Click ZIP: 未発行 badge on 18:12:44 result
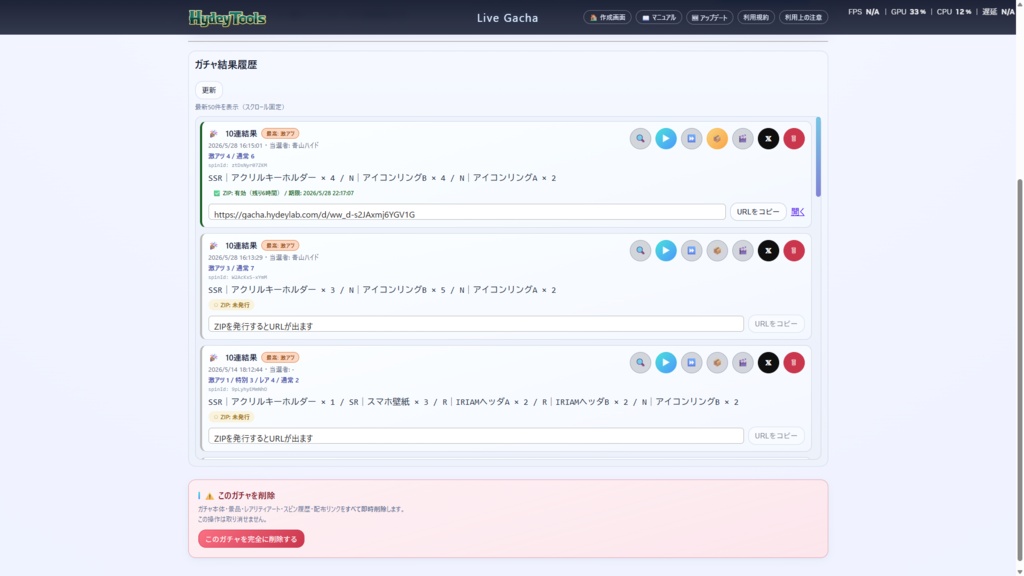This screenshot has width=1024, height=576. 232,417
